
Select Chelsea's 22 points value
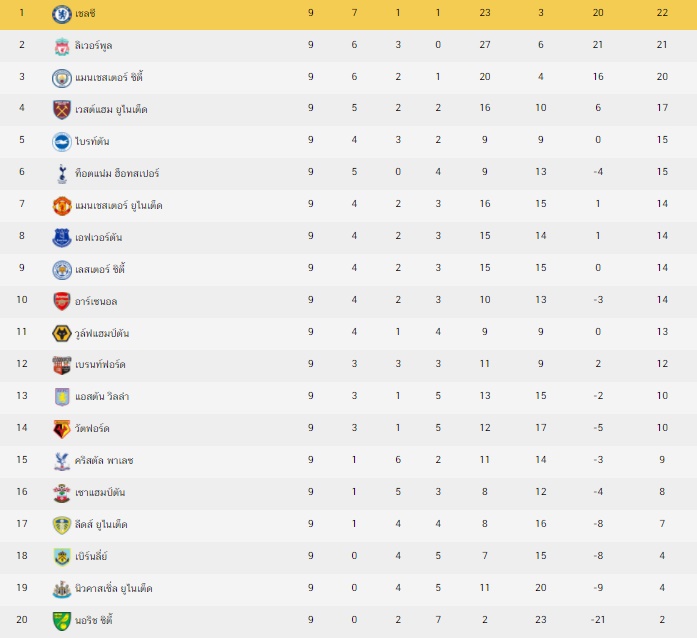click(x=662, y=12)
